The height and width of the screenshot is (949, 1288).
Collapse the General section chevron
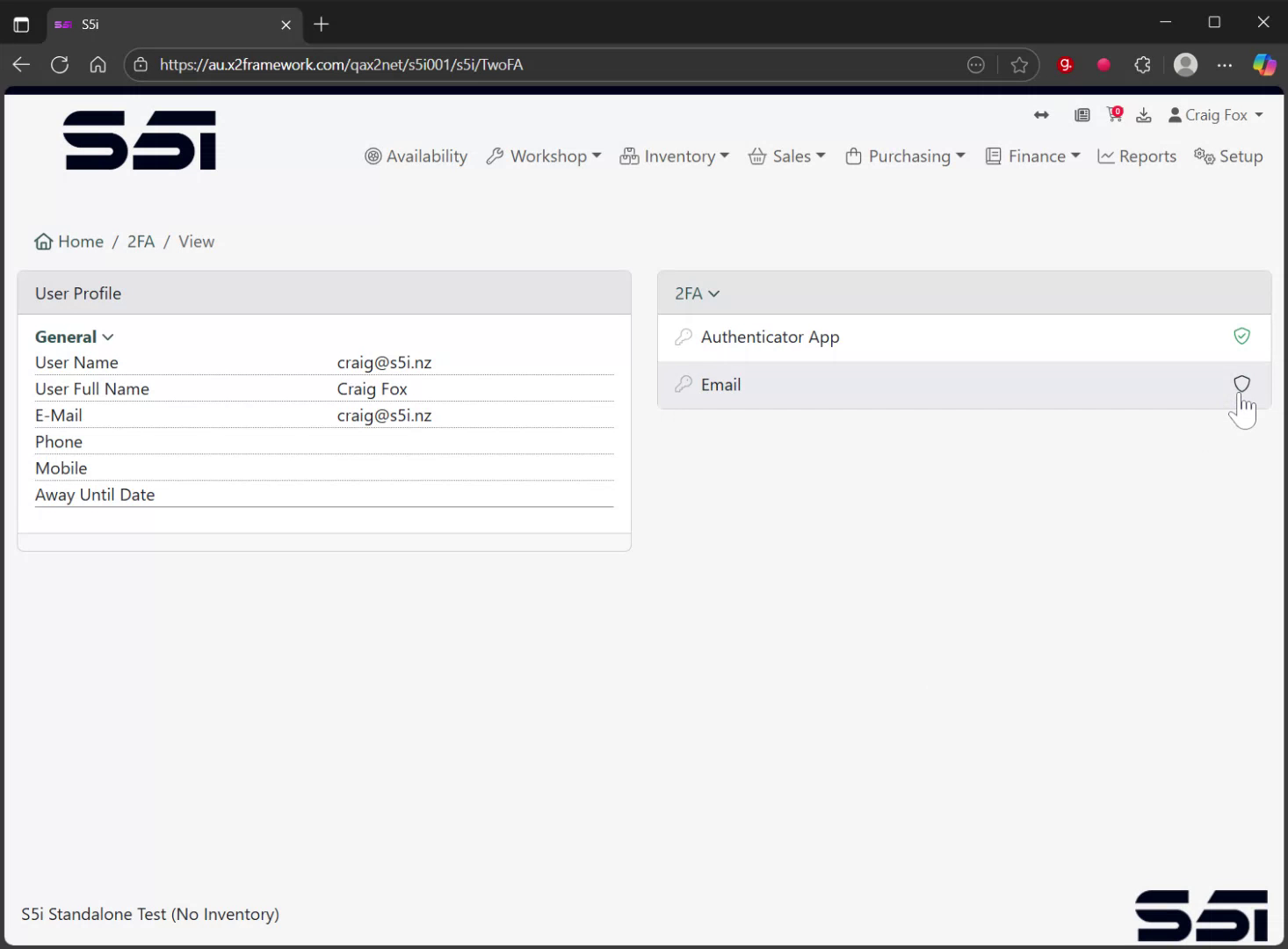(x=107, y=337)
